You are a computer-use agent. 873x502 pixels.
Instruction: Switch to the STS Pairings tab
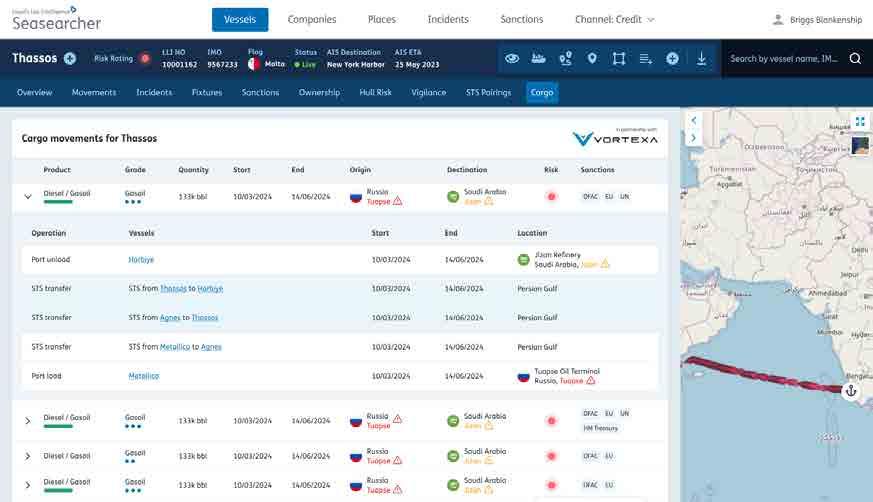click(488, 92)
